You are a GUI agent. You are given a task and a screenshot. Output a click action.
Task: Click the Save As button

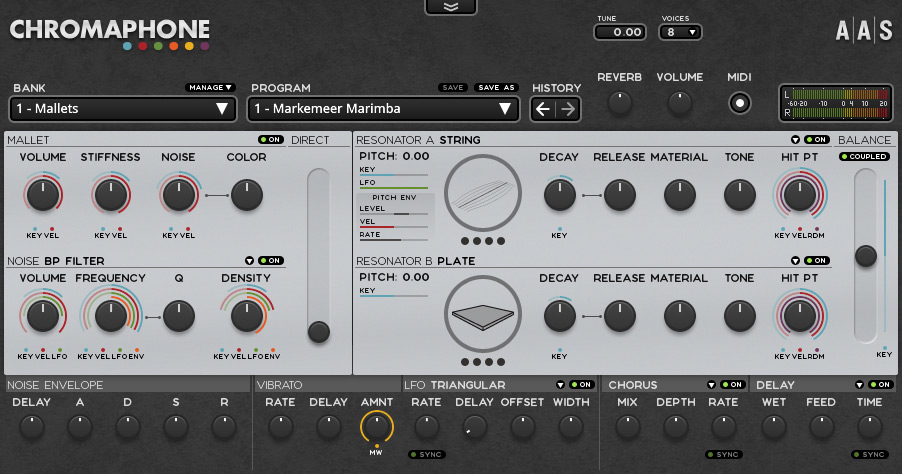496,88
